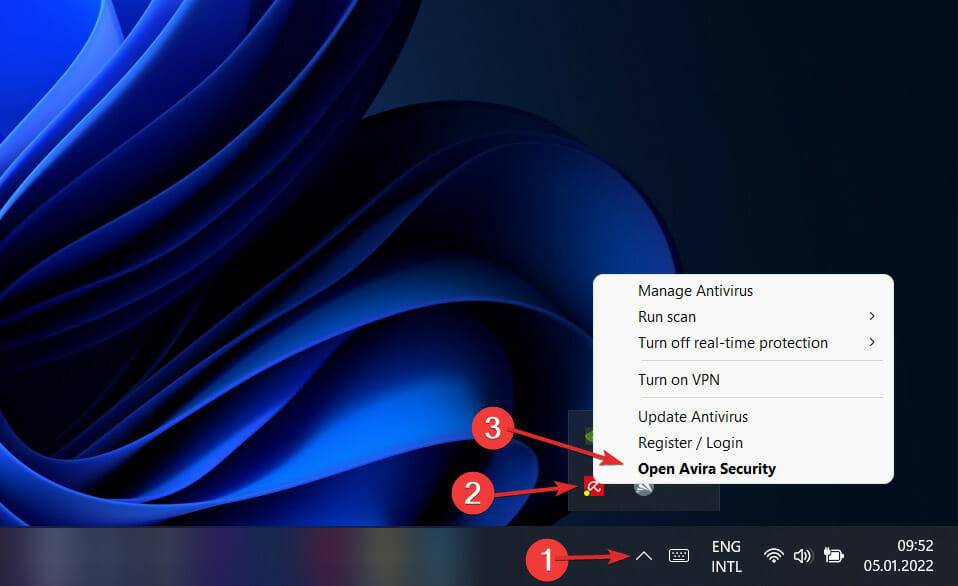Click the Wi-Fi network icon
958x586 pixels.
(774, 555)
